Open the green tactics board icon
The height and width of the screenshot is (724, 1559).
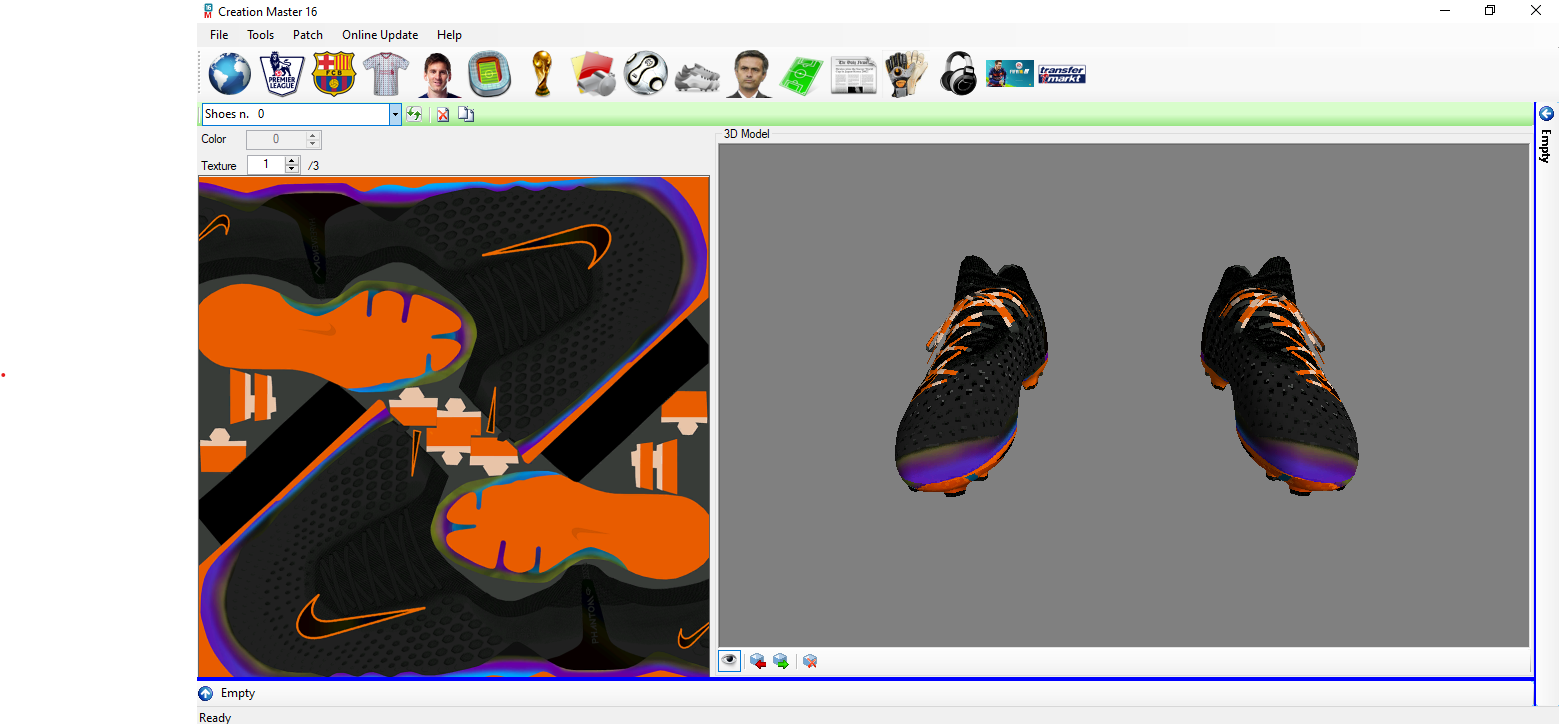point(802,75)
